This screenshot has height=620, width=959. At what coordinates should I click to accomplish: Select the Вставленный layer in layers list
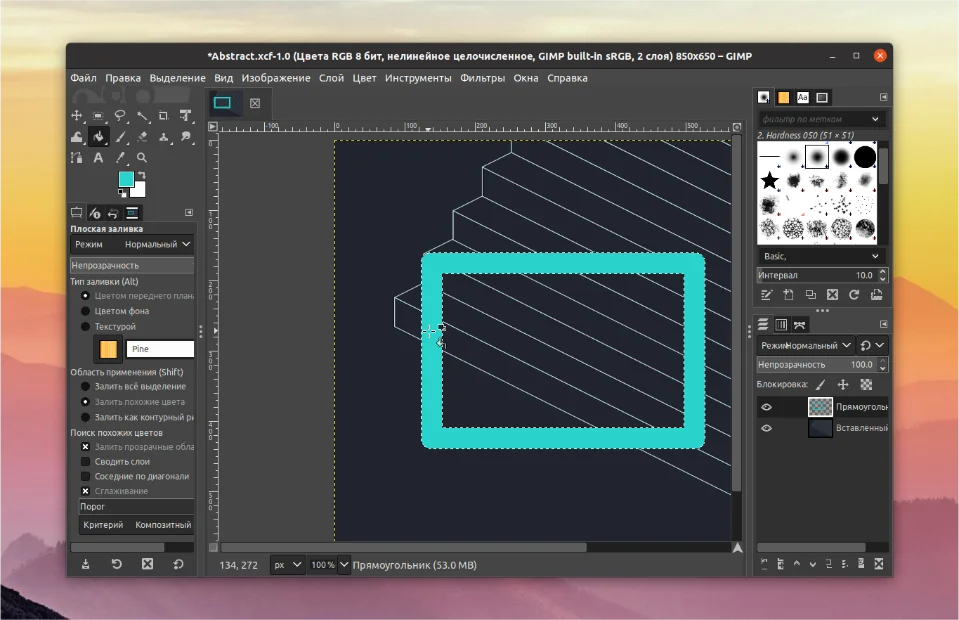coord(860,428)
